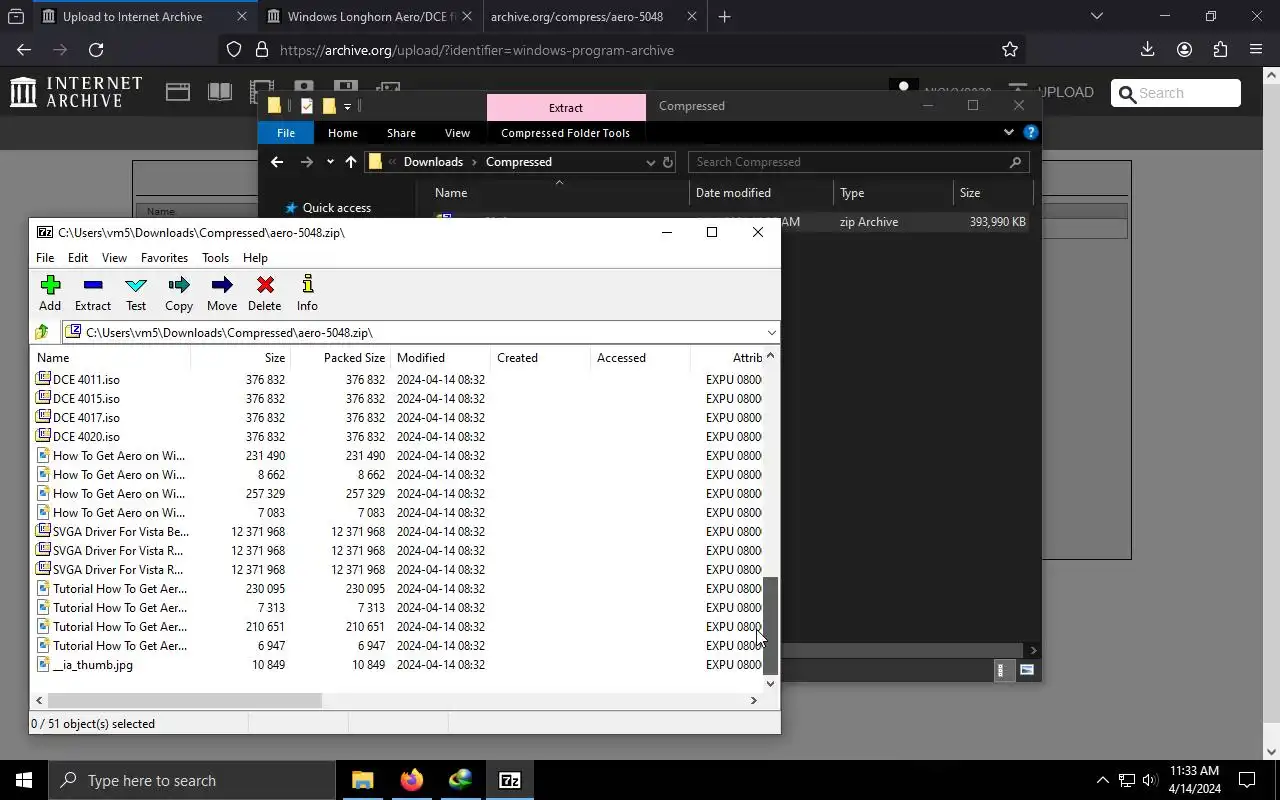Open Firefox downloads panel
Screen dimensions: 1280x800
pyautogui.click(x=1147, y=49)
